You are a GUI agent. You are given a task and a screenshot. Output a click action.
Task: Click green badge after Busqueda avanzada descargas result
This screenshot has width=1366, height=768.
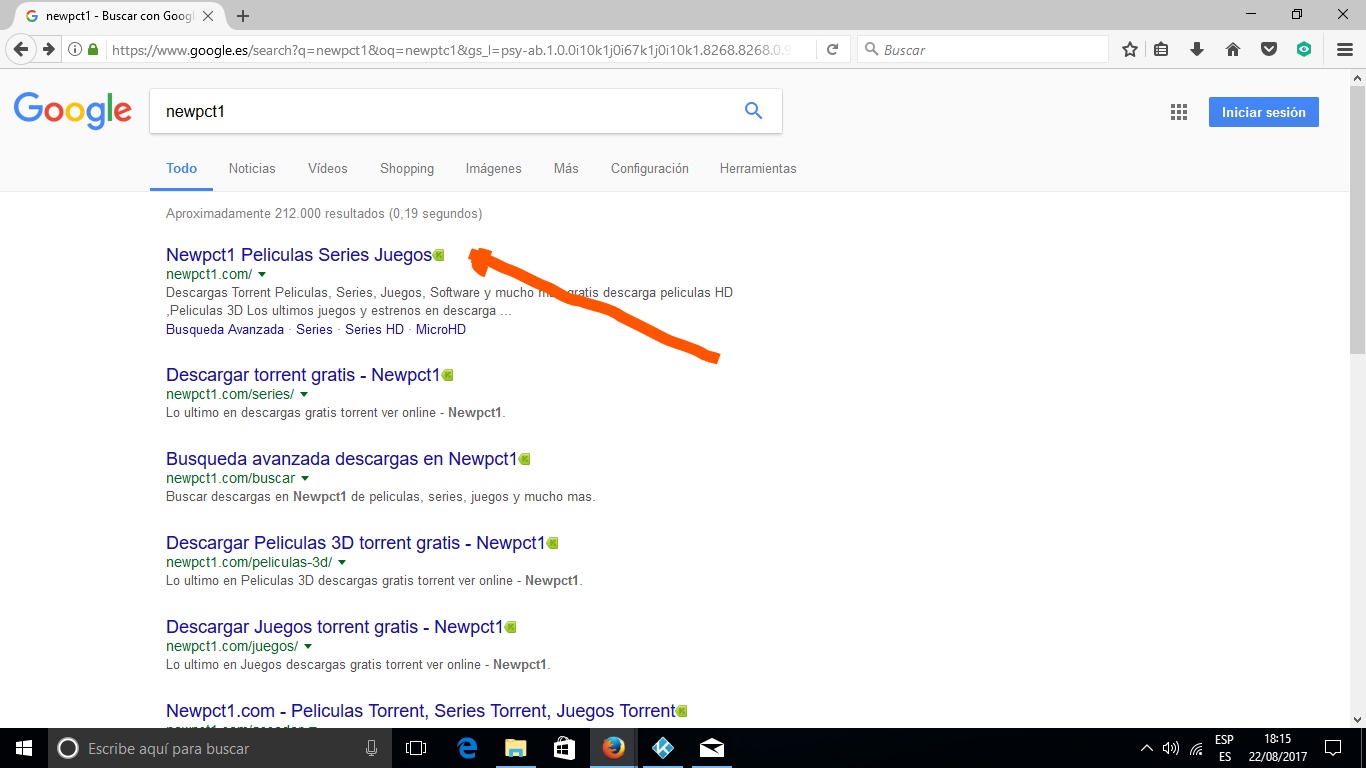click(524, 459)
